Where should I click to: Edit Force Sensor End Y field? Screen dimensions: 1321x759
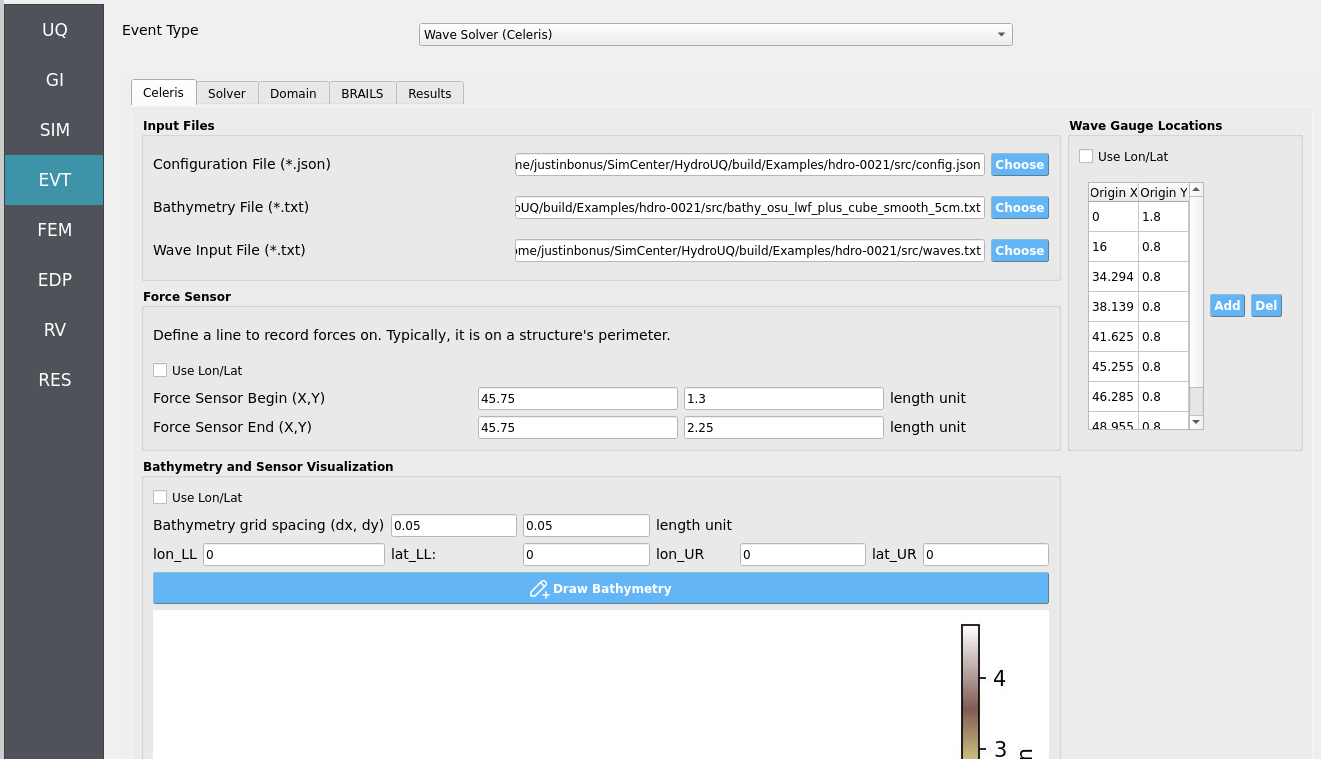(784, 427)
